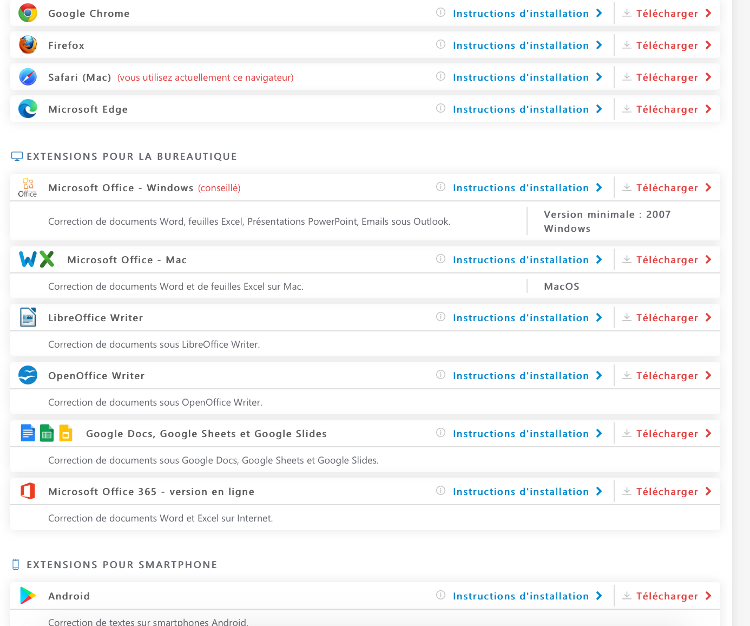The width and height of the screenshot is (750, 626).
Task: Open installation instructions for Android
Action: click(x=527, y=596)
